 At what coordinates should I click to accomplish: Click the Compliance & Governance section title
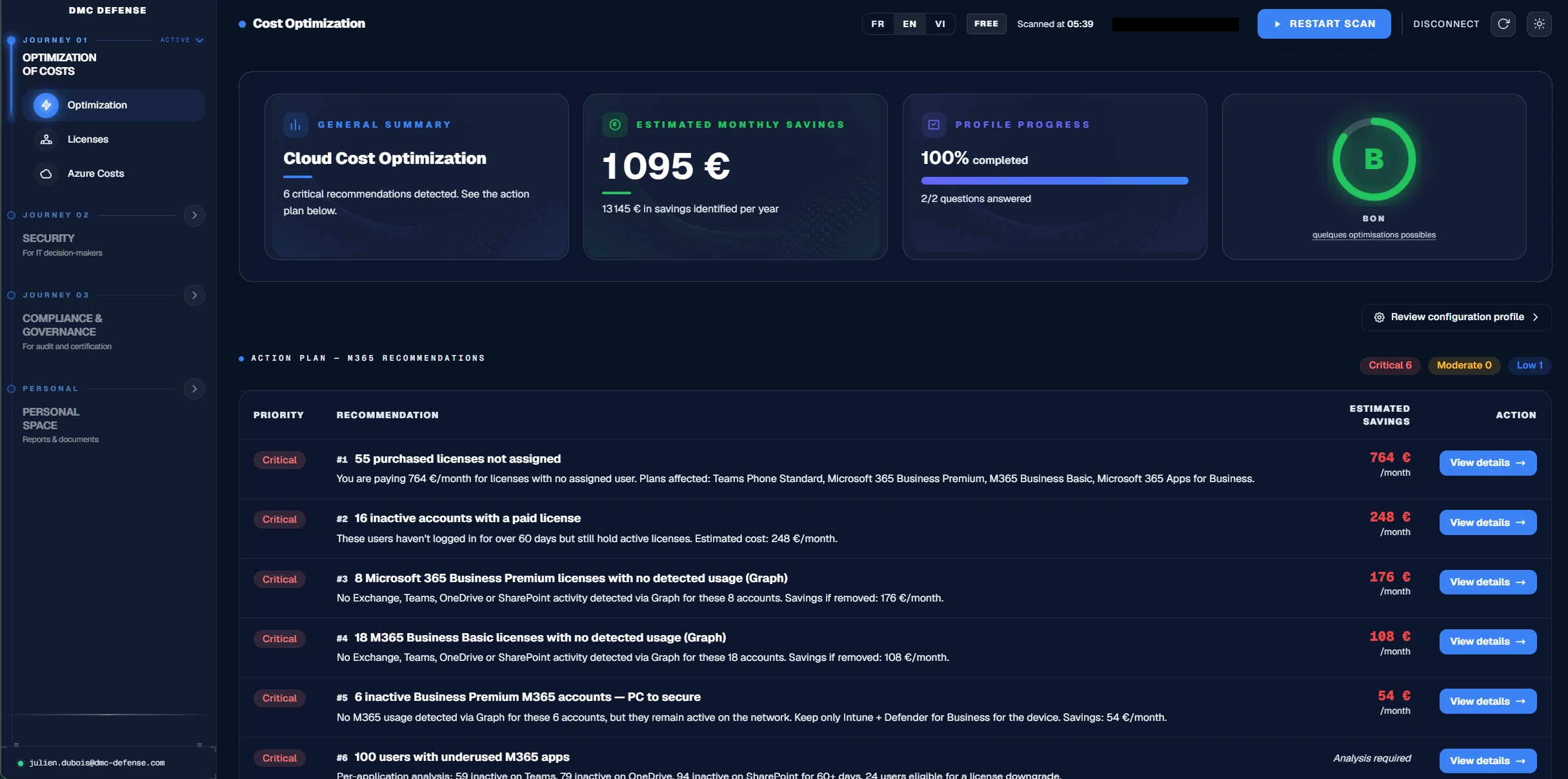coord(62,325)
